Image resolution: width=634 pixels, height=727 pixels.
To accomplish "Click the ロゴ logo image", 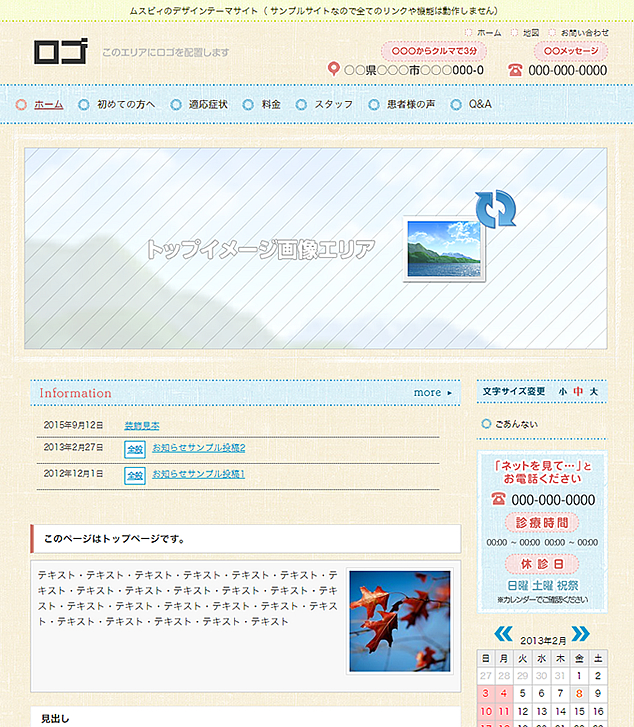I will pyautogui.click(x=60, y=51).
